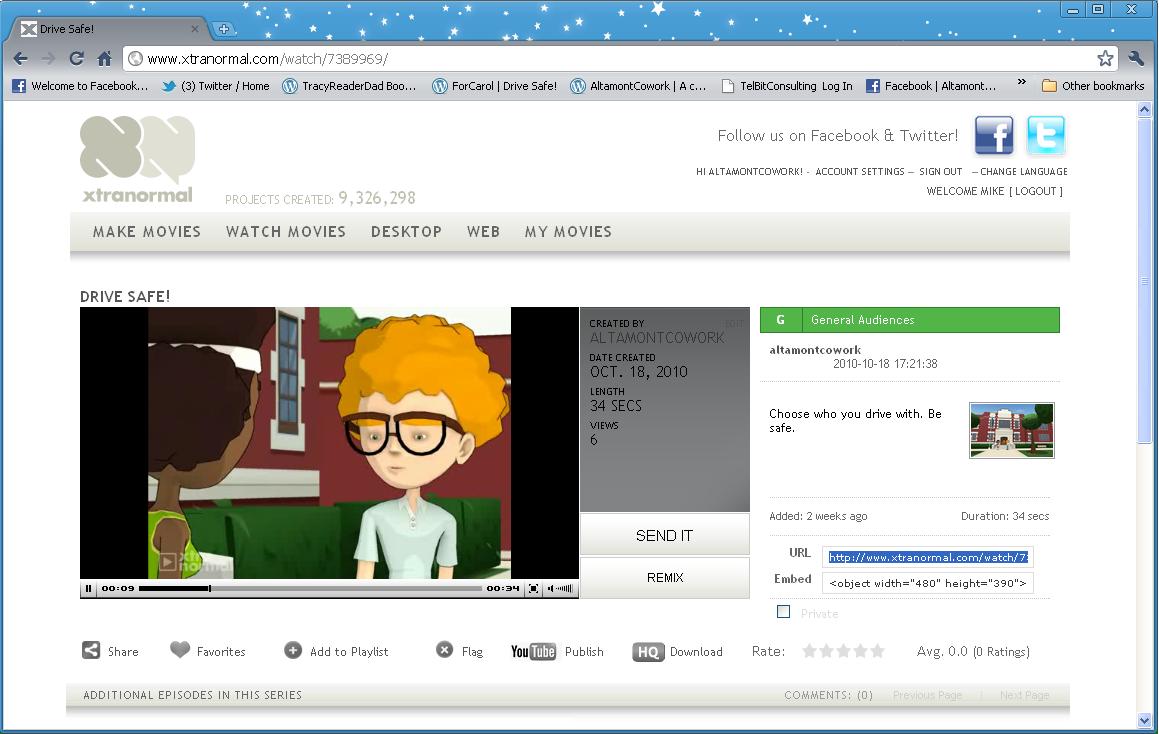Pause the video playback
Screen dimensions: 1159x734
(89, 589)
